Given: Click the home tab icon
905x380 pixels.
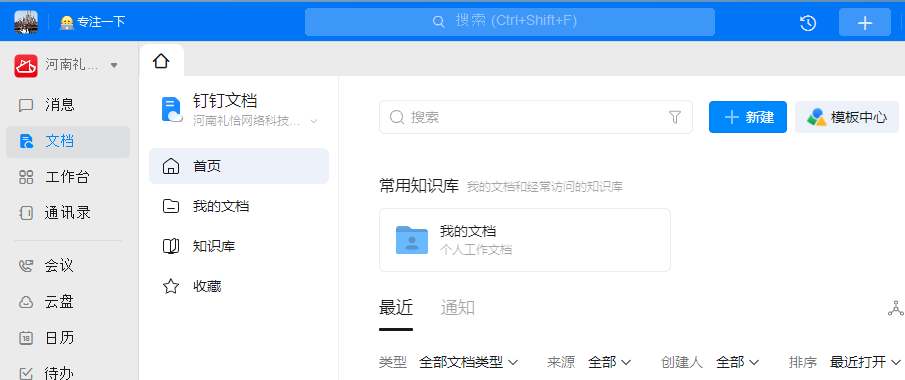Looking at the screenshot, I should pos(161,61).
